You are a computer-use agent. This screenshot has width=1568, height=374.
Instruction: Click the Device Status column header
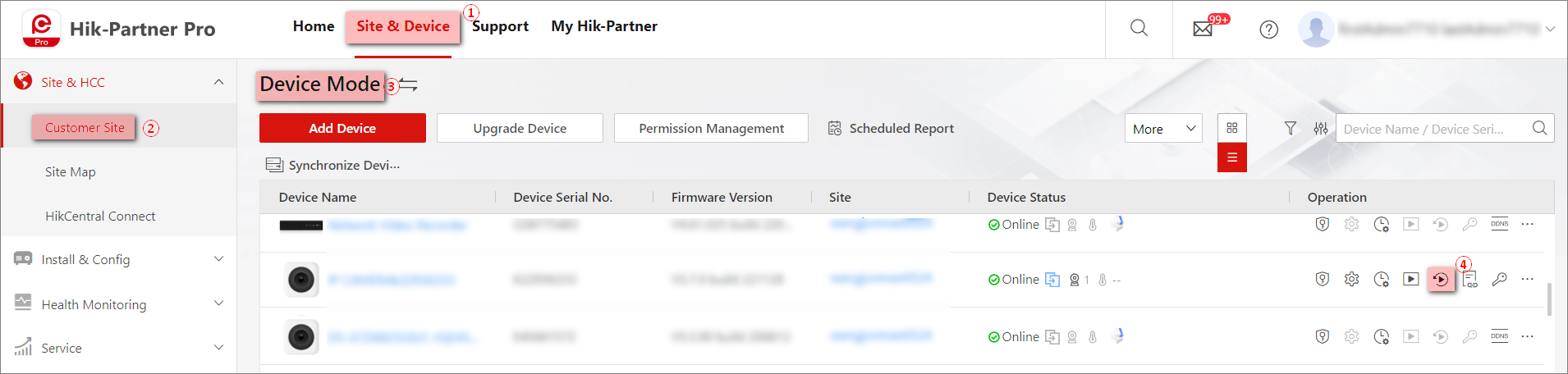point(1026,198)
